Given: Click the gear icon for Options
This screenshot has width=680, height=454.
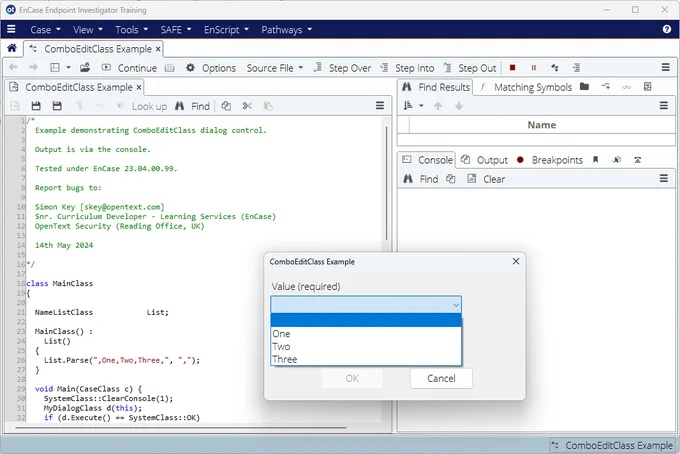Looking at the screenshot, I should click(190, 68).
